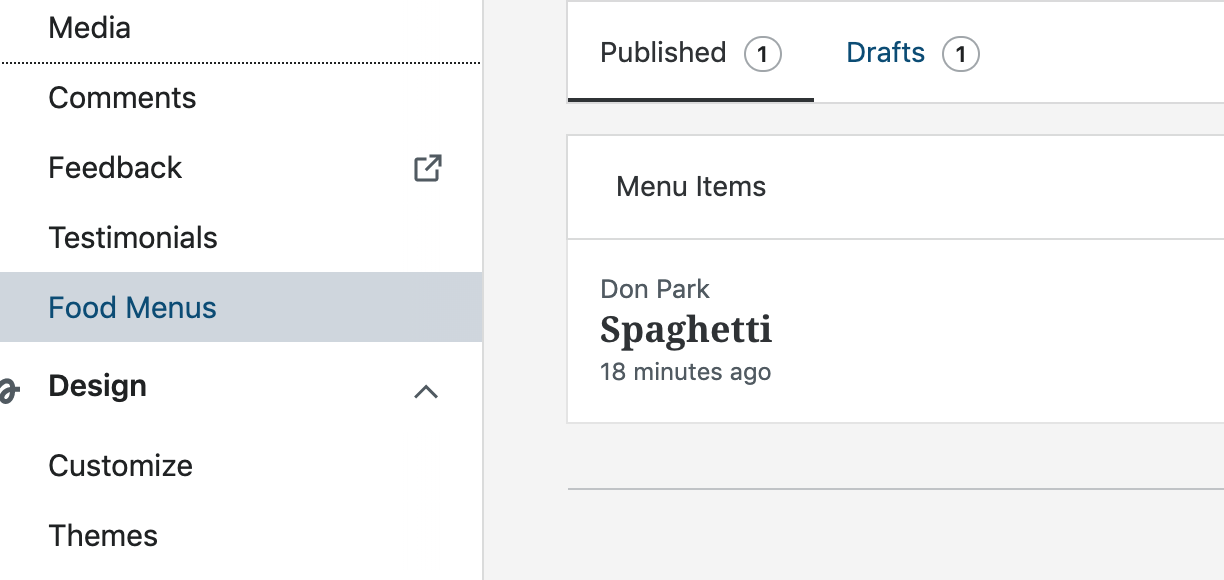This screenshot has width=1224, height=580.
Task: Click the external link icon beside Feedback
Action: 427,168
